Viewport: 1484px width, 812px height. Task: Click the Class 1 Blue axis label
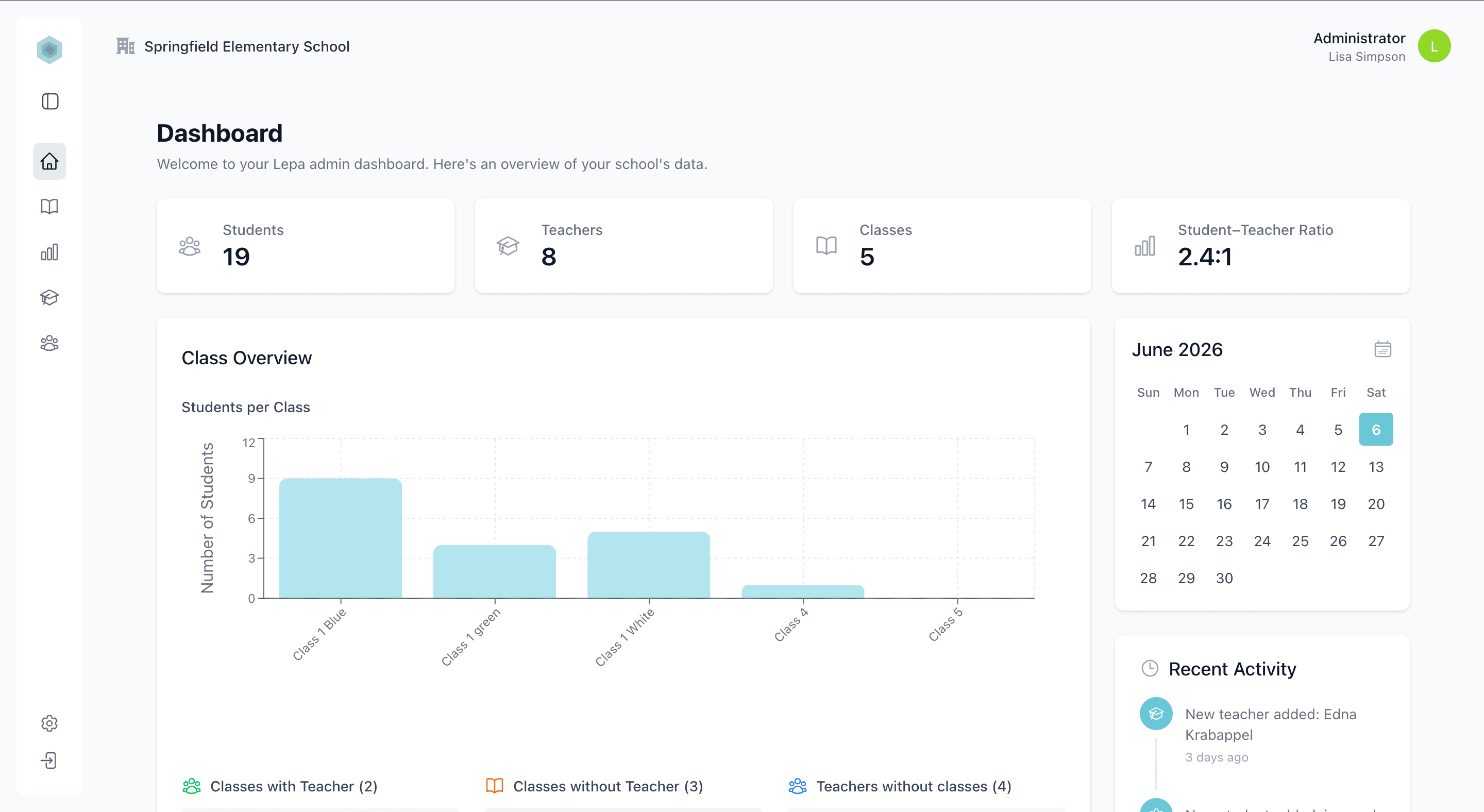pos(319,635)
